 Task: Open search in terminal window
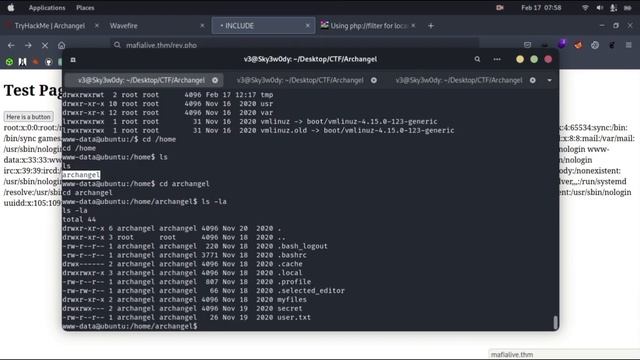click(x=477, y=59)
